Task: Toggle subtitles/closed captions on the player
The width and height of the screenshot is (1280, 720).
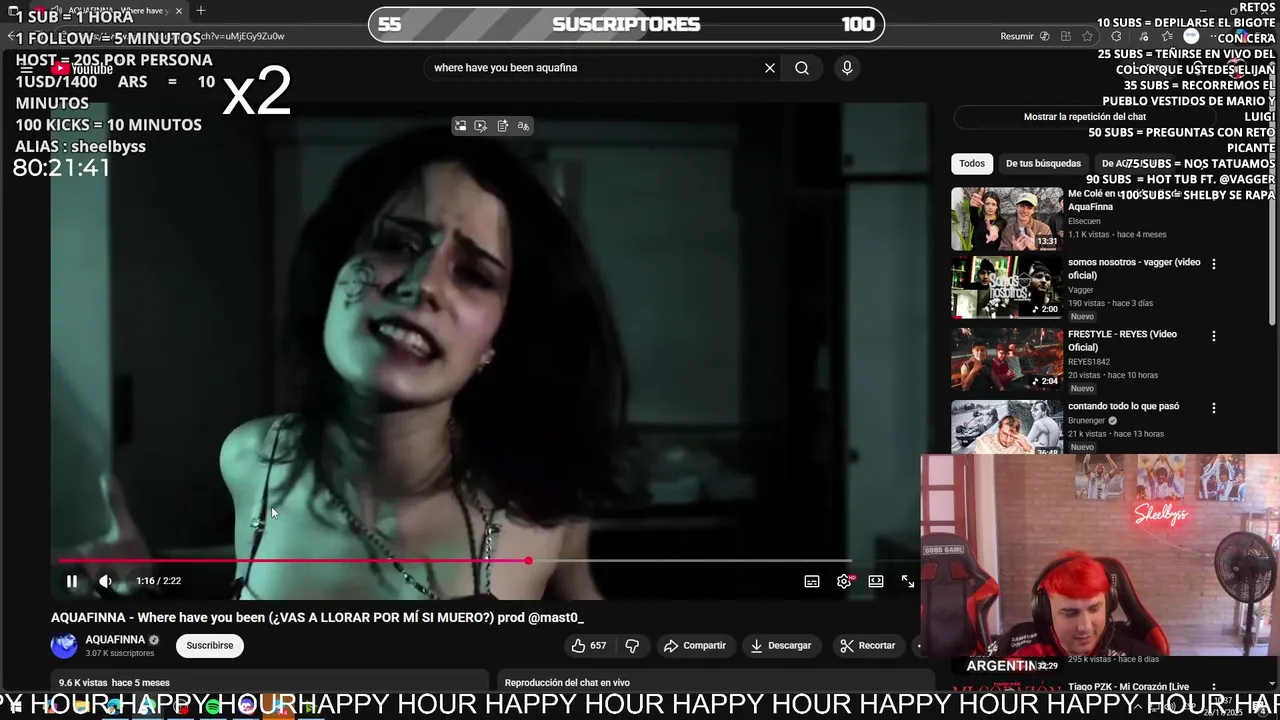Action: [x=812, y=581]
